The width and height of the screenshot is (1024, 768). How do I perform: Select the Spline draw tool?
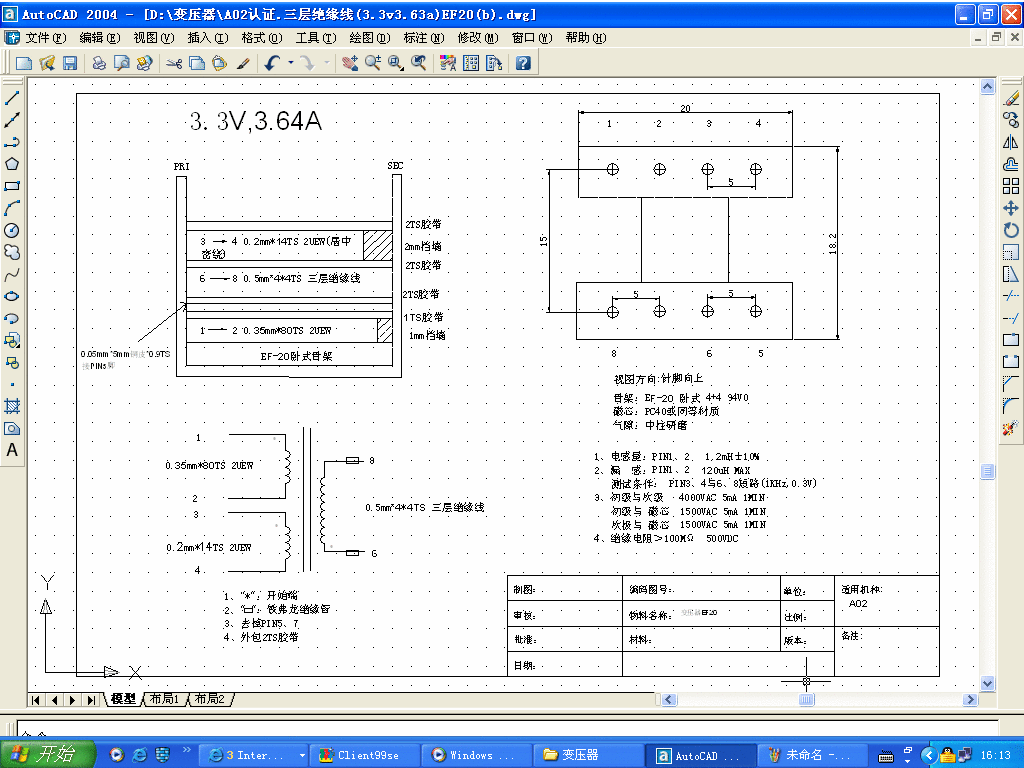point(12,274)
